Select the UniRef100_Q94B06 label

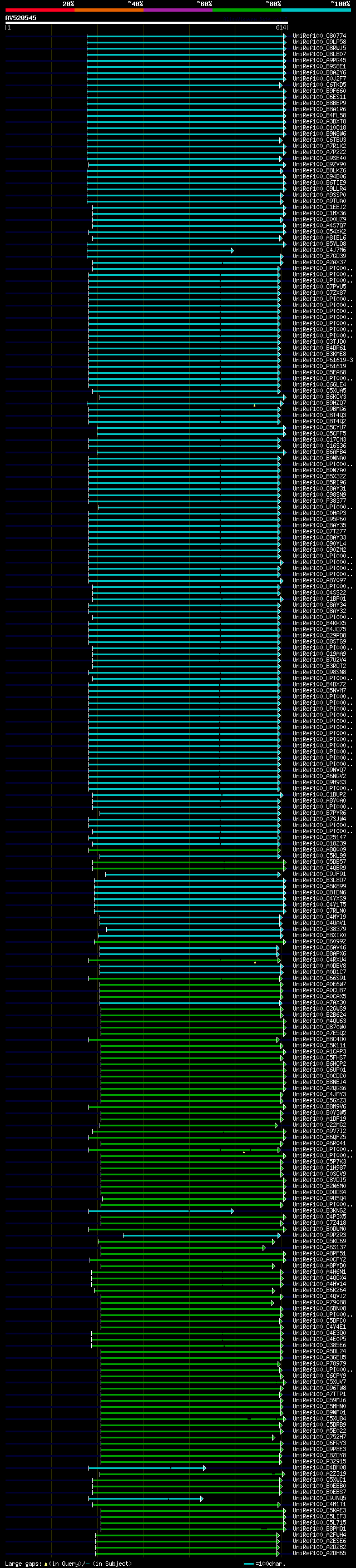[x=319, y=176]
